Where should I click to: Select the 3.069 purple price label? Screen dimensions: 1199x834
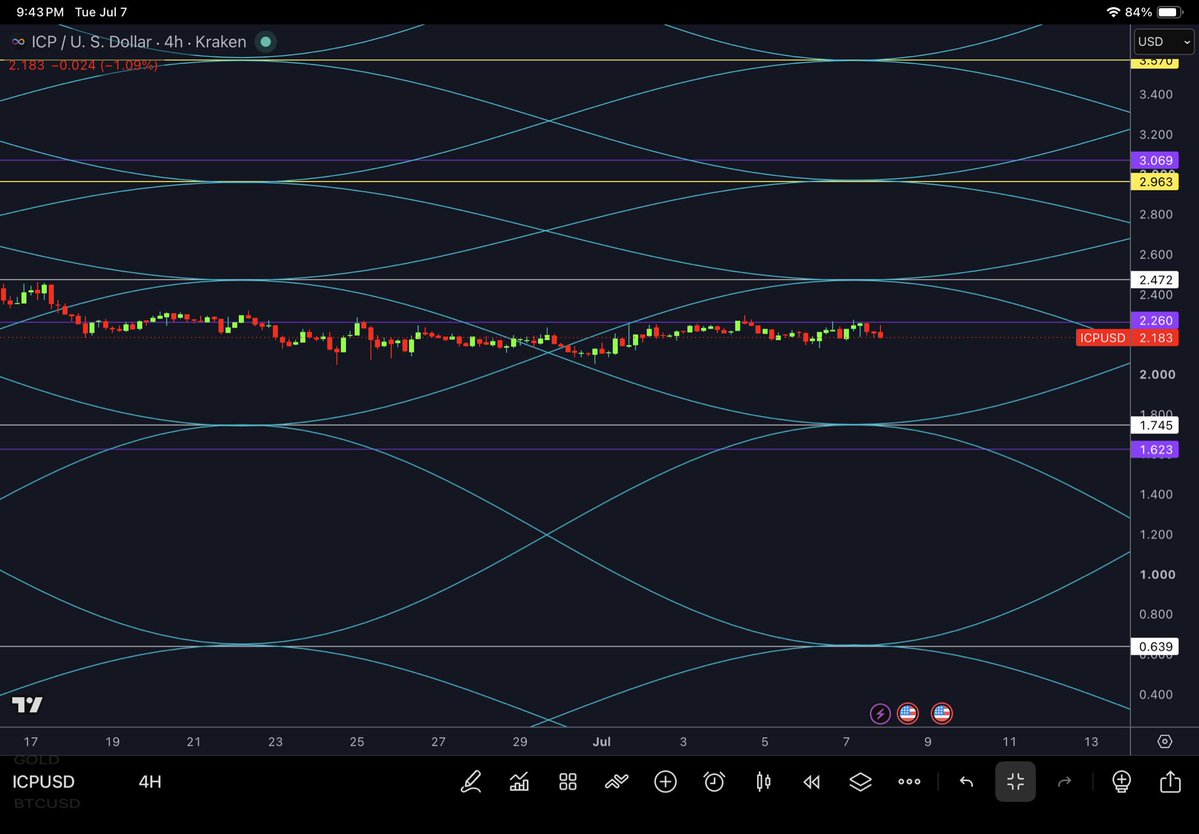(x=1155, y=161)
